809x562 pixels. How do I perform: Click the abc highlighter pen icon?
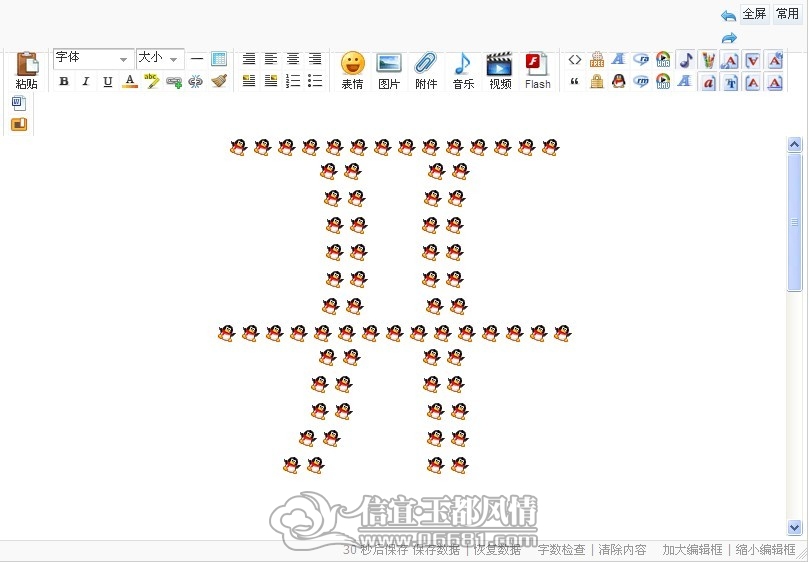[151, 81]
